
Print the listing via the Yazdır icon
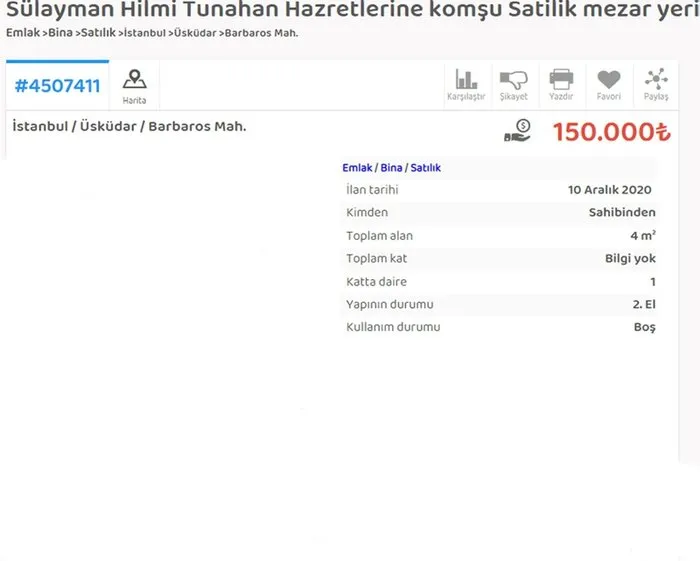coord(561,84)
